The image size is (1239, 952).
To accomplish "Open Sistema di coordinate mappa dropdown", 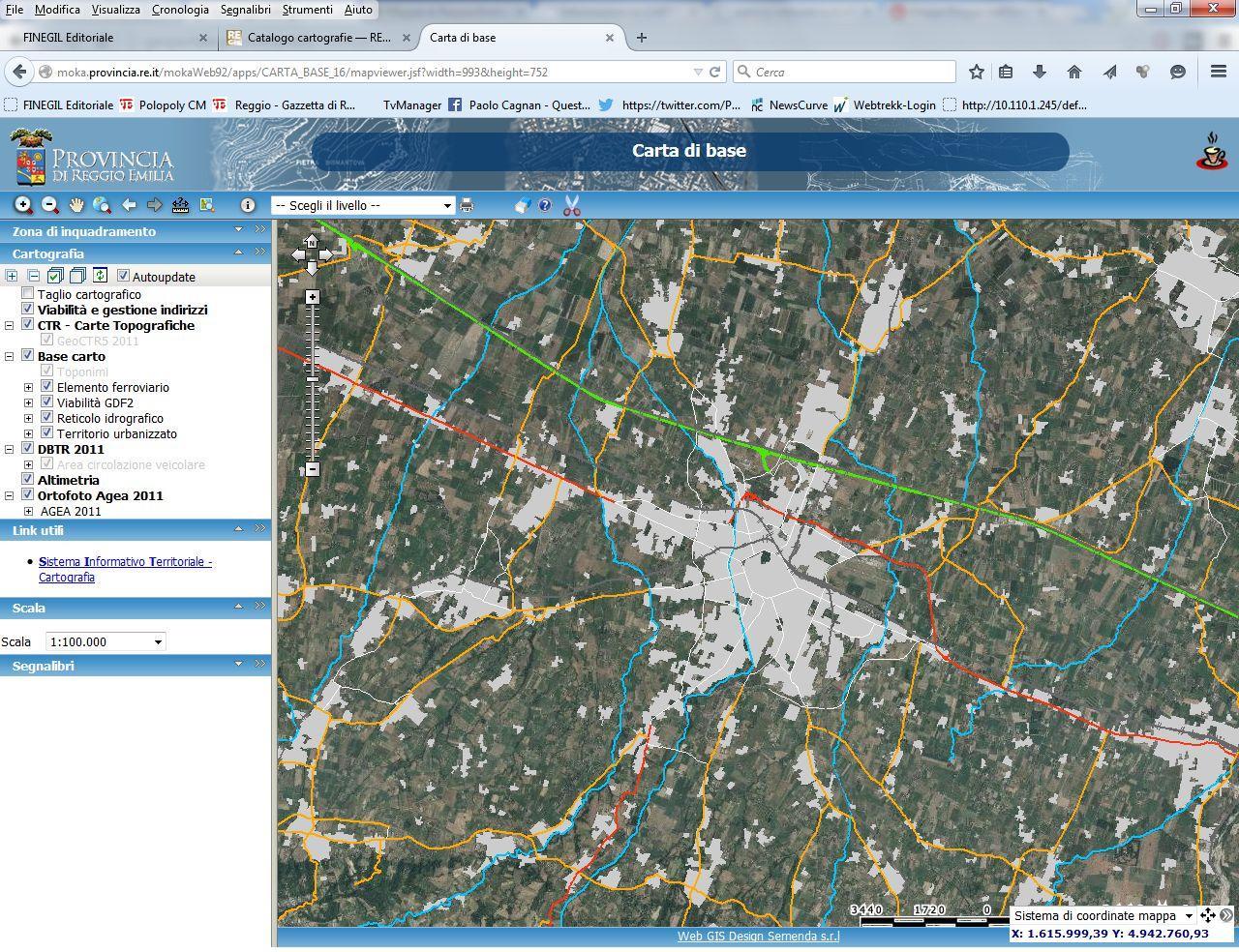I will pyautogui.click(x=1103, y=915).
